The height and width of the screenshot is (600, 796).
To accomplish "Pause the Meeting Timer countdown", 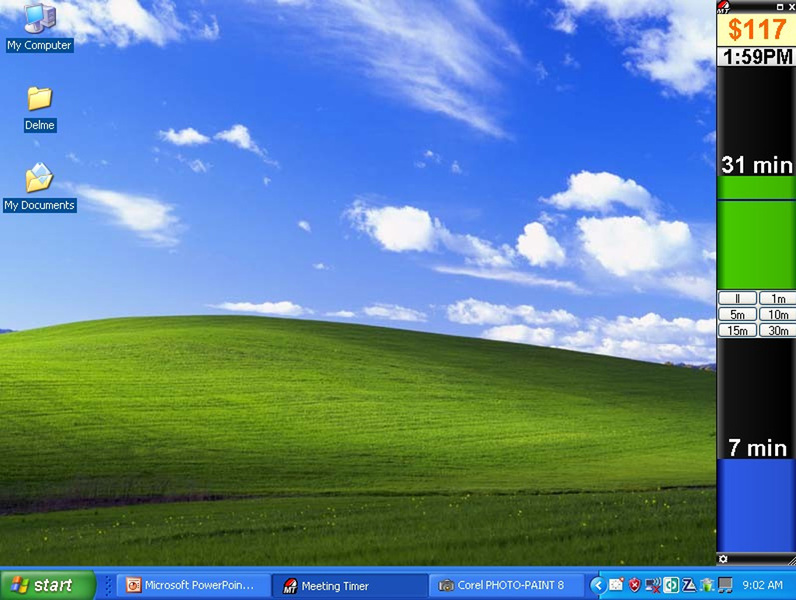I will coord(737,298).
